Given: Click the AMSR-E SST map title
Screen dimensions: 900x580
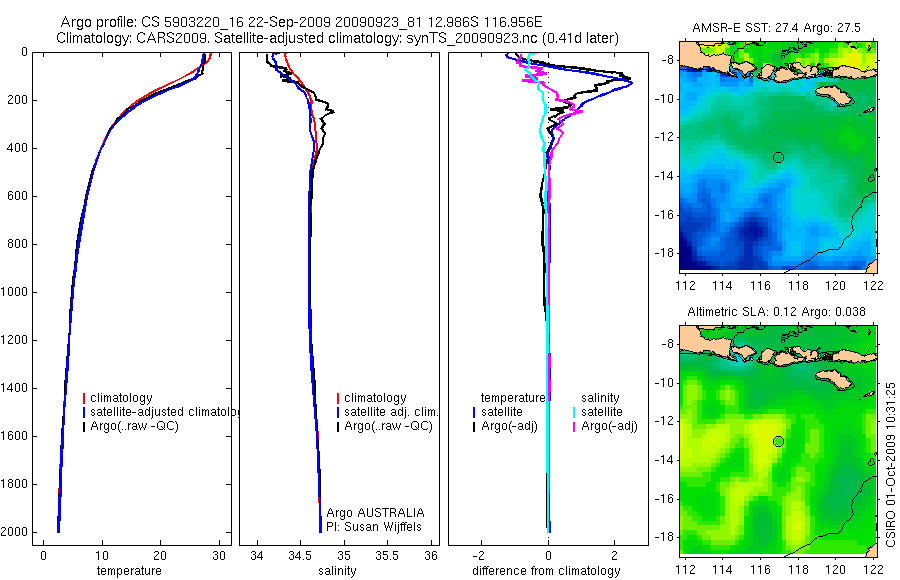Looking at the screenshot, I should click(x=776, y=28).
